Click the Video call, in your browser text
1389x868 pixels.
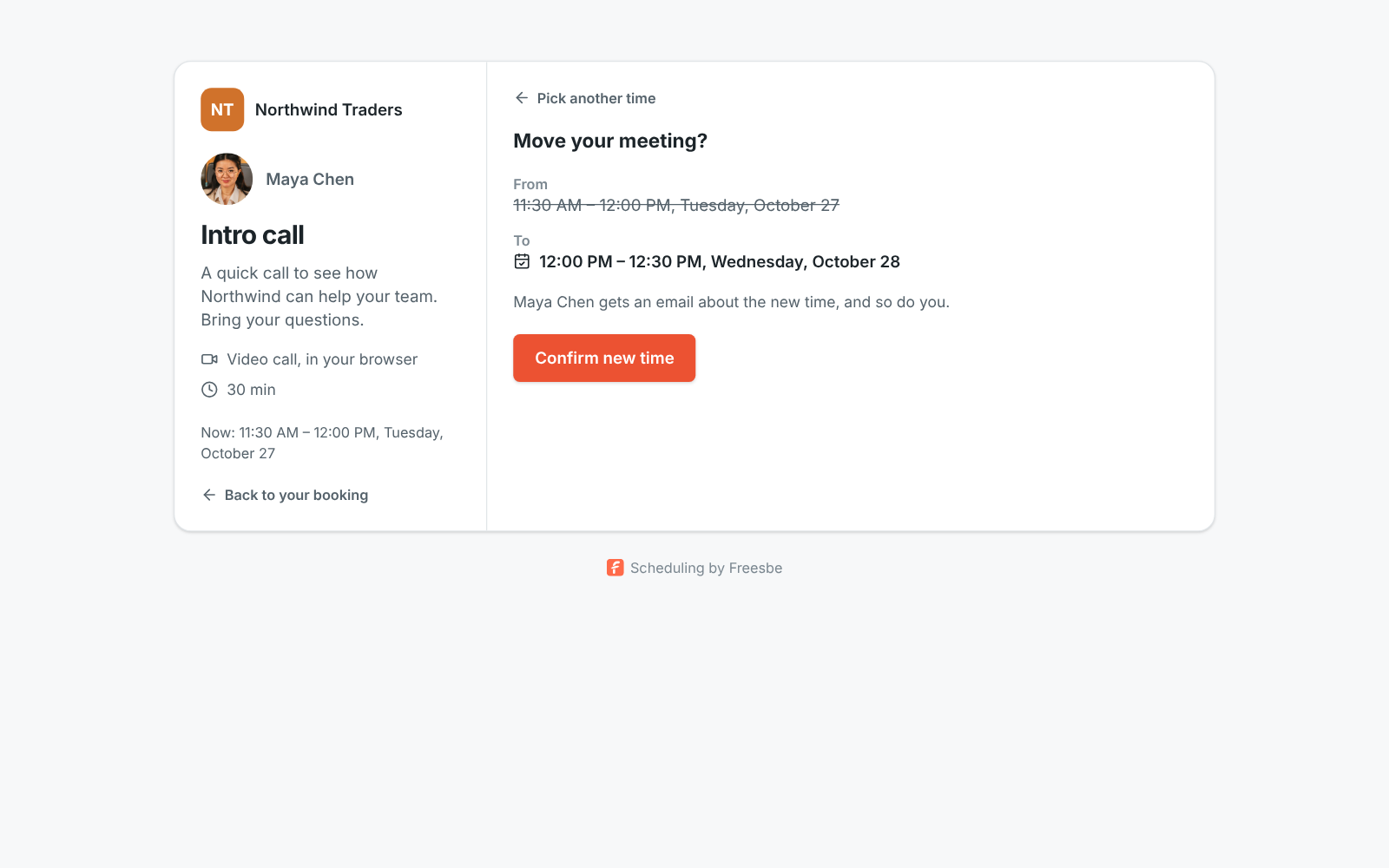[322, 359]
